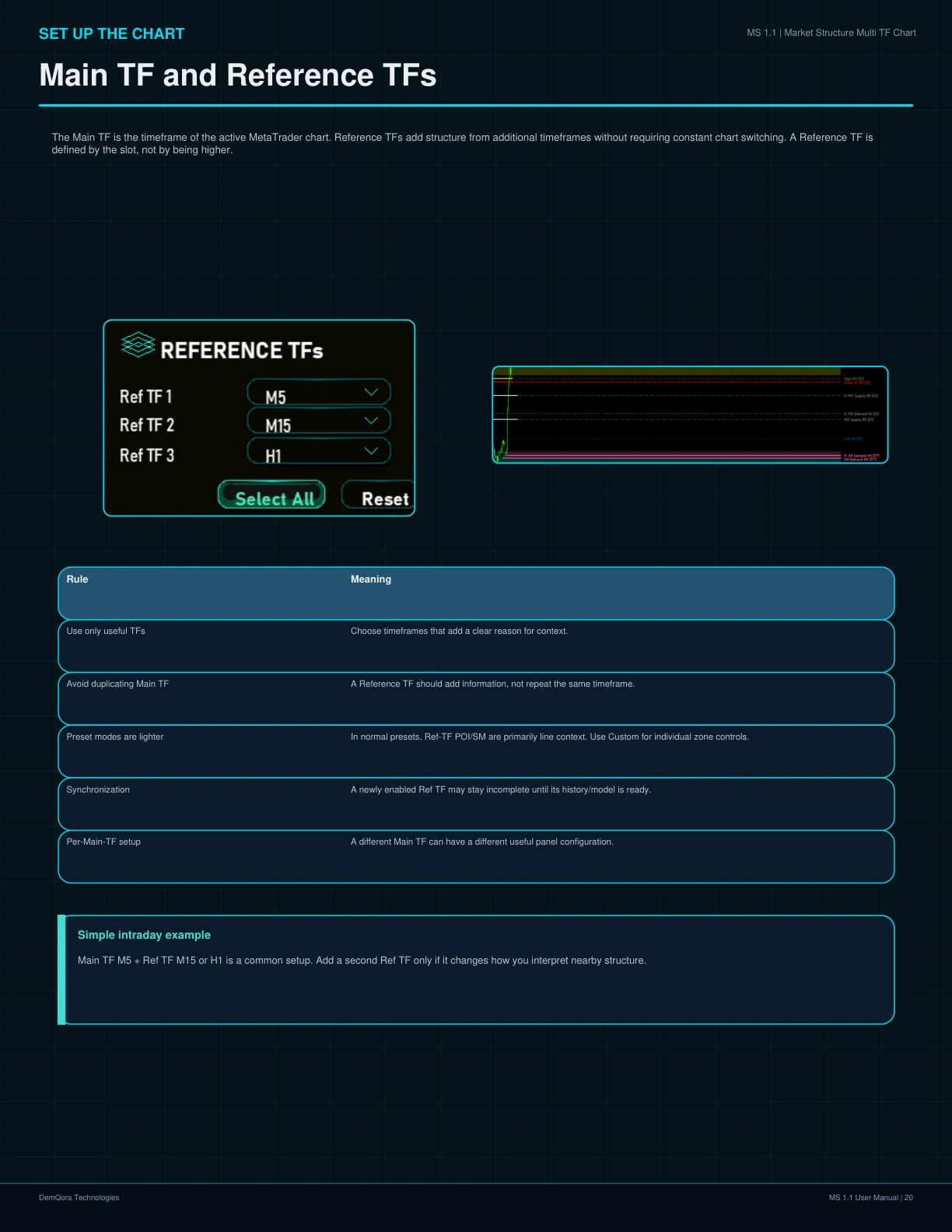This screenshot has height=1232, width=952.
Task: Click "A newly enabled Ref TF may stay incomplete" text
Action: (501, 789)
